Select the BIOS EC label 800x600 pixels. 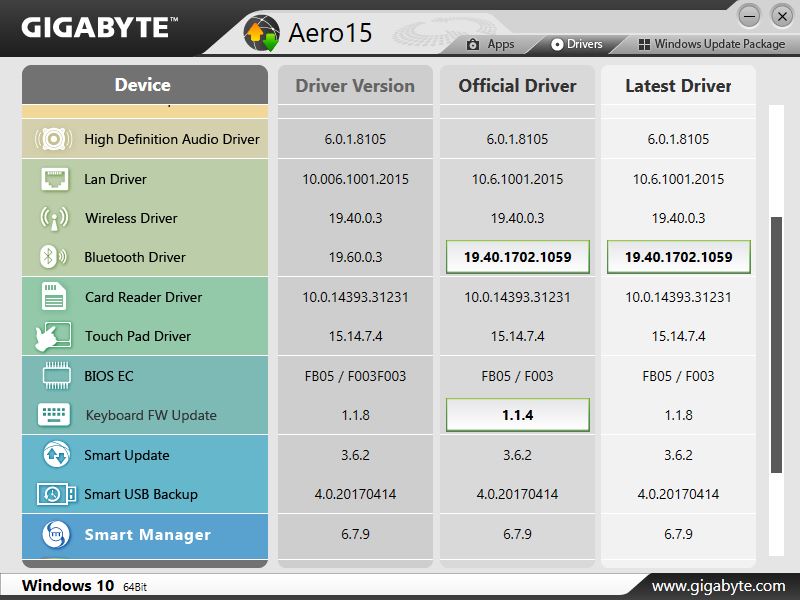pos(109,377)
